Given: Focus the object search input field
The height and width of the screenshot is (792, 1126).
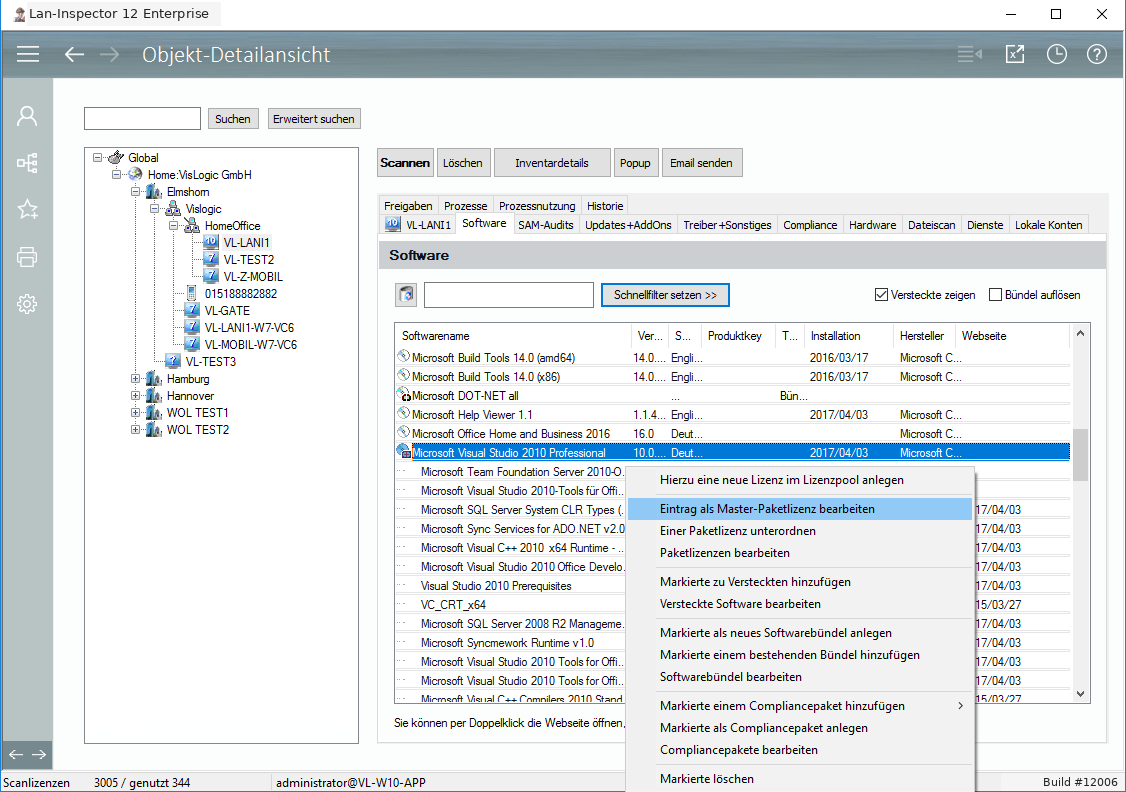Looking at the screenshot, I should pyautogui.click(x=142, y=118).
